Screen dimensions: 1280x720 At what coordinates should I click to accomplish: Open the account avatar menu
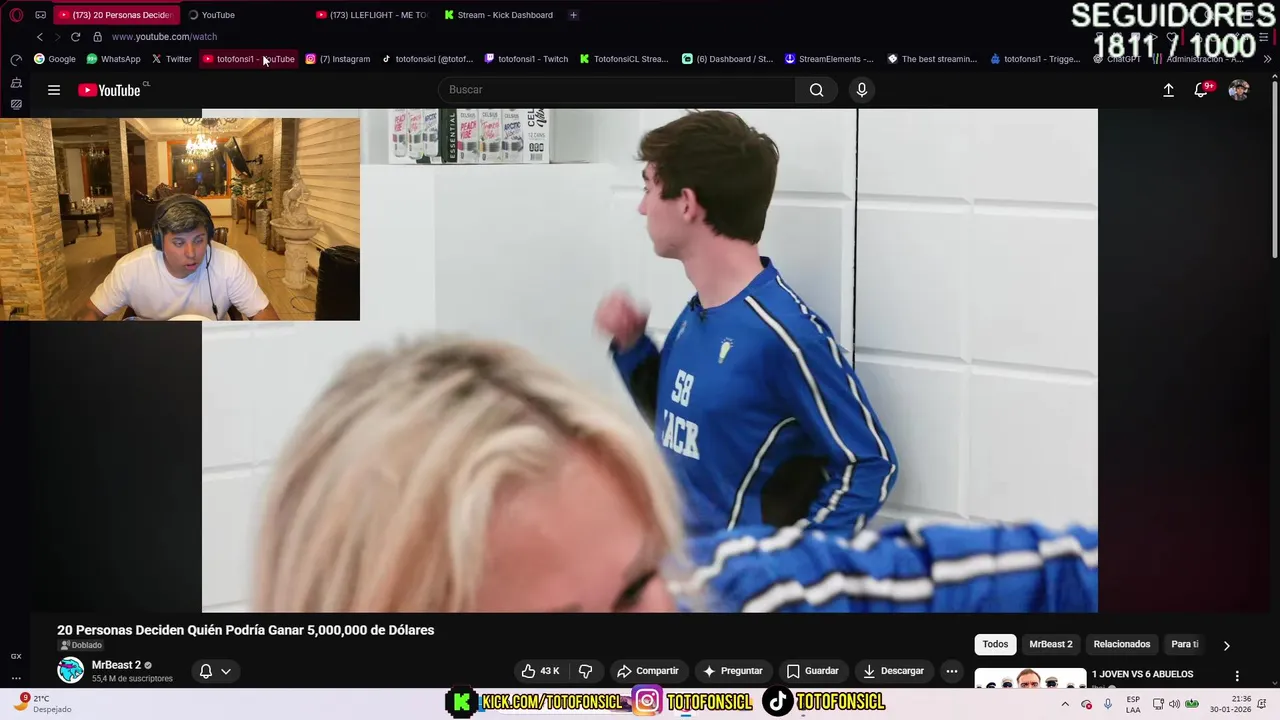[x=1239, y=90]
